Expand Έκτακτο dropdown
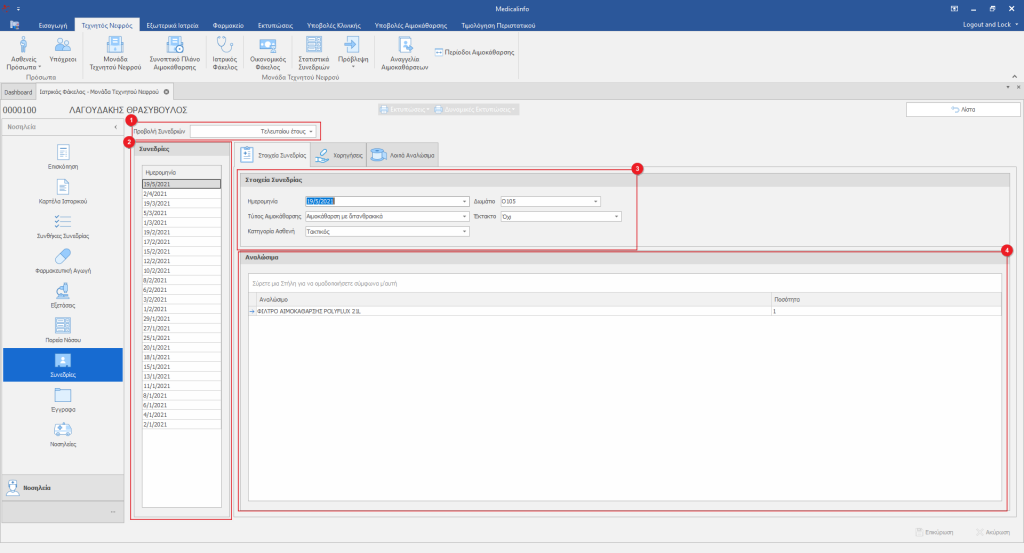Viewport: 1024px width, 553px height. tap(617, 216)
